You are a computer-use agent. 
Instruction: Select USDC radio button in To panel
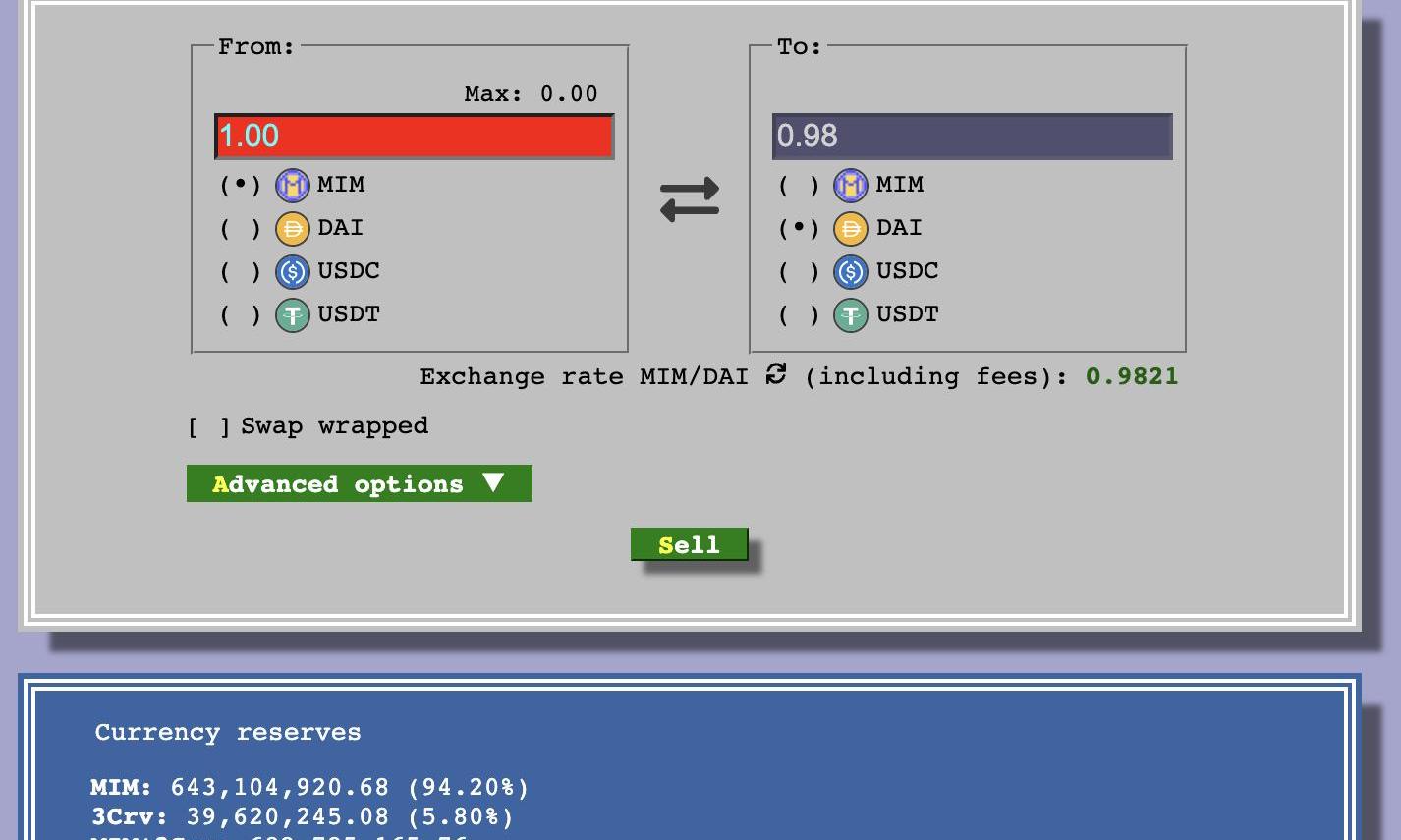coord(799,272)
